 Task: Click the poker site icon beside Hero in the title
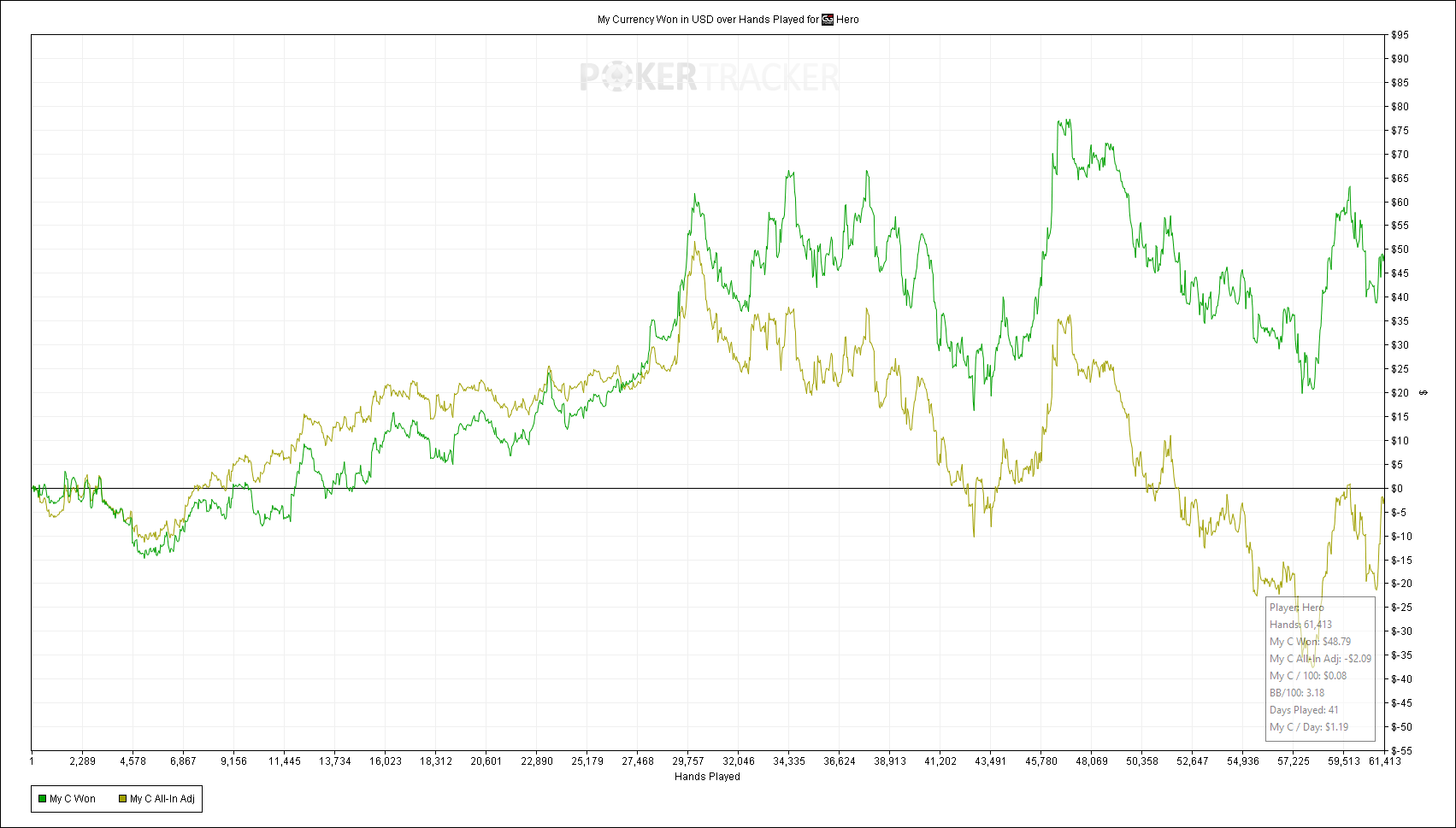[x=828, y=20]
